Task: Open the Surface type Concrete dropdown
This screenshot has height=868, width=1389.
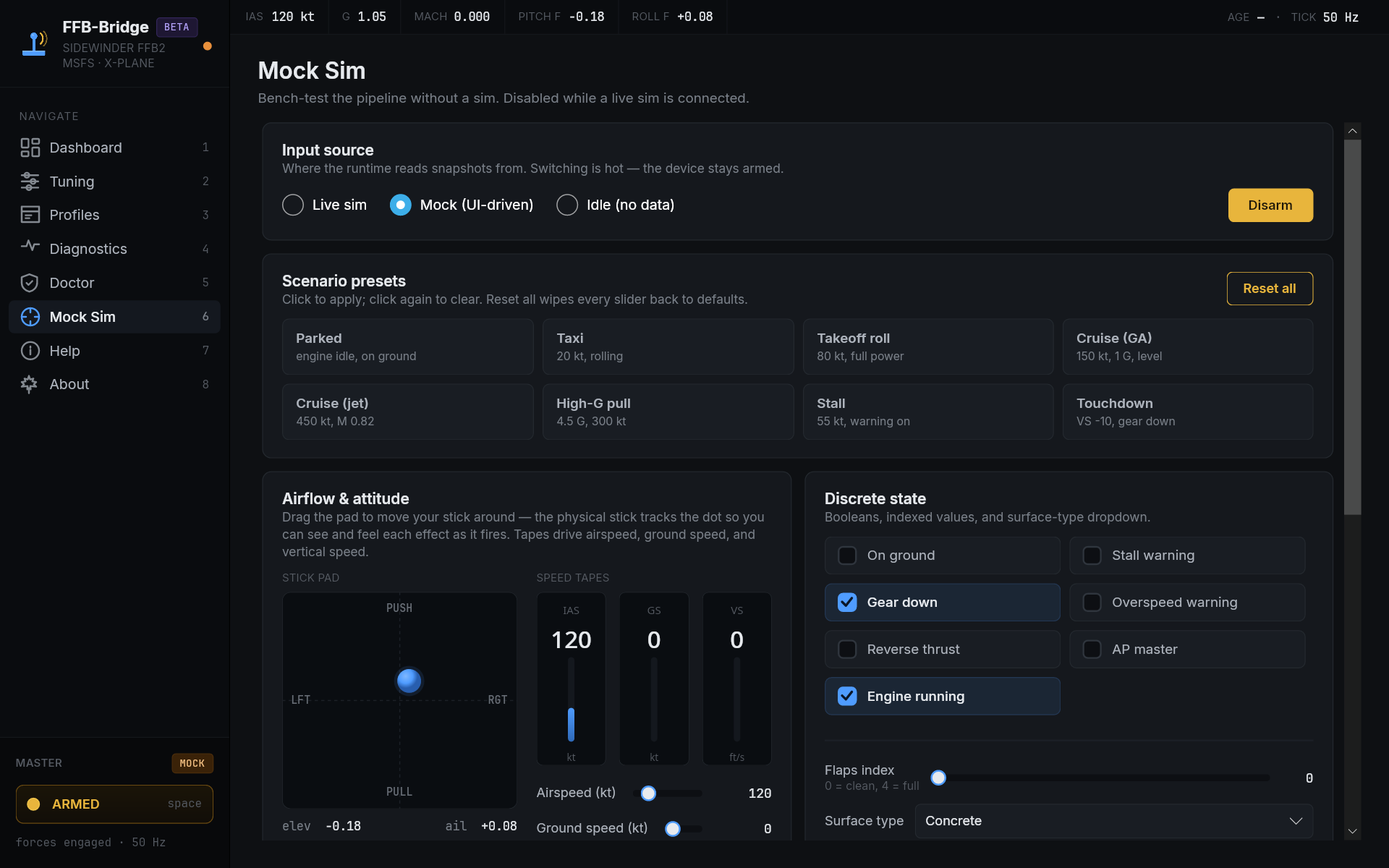Action: pos(1113,821)
